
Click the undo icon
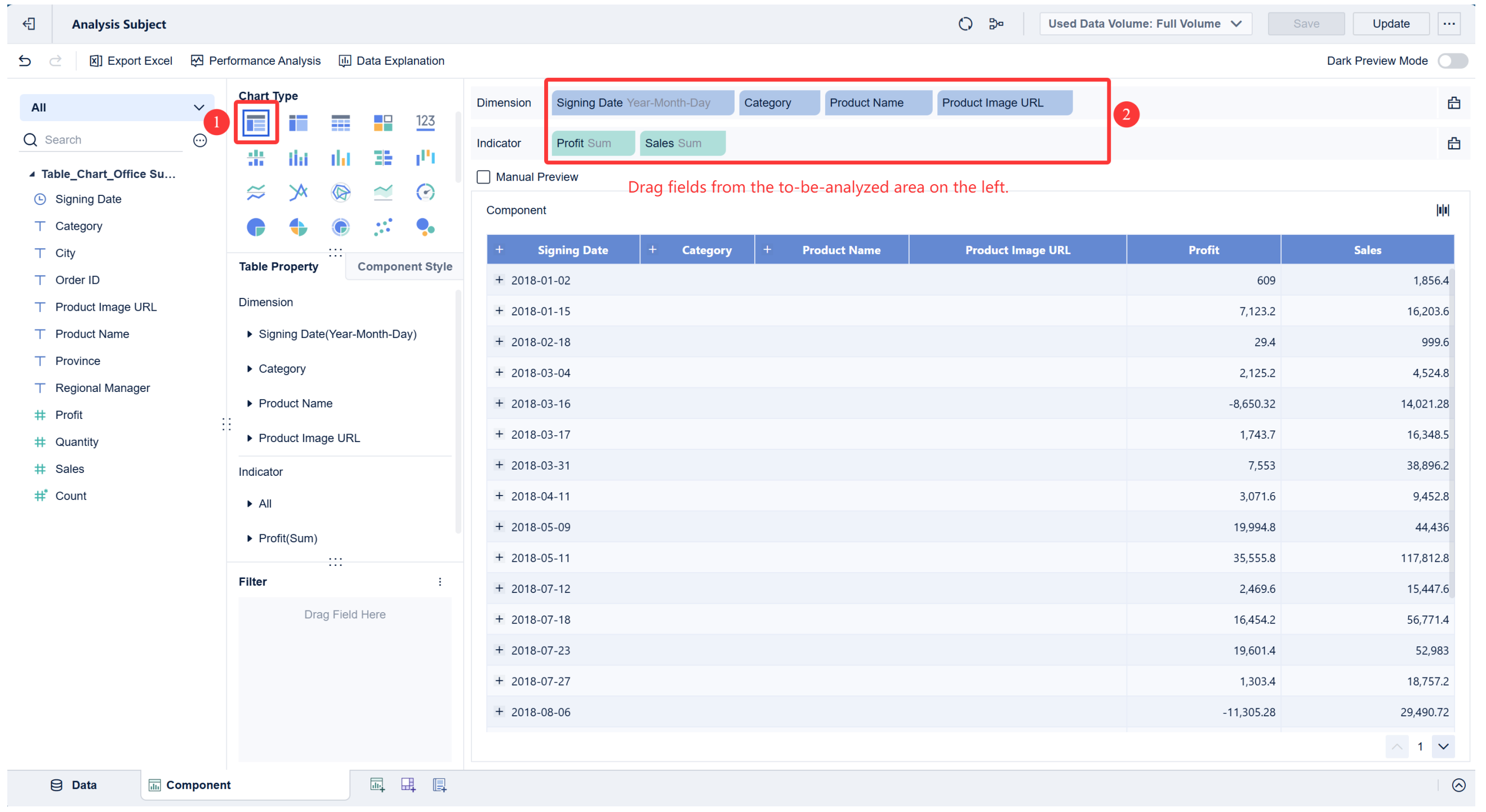24,61
